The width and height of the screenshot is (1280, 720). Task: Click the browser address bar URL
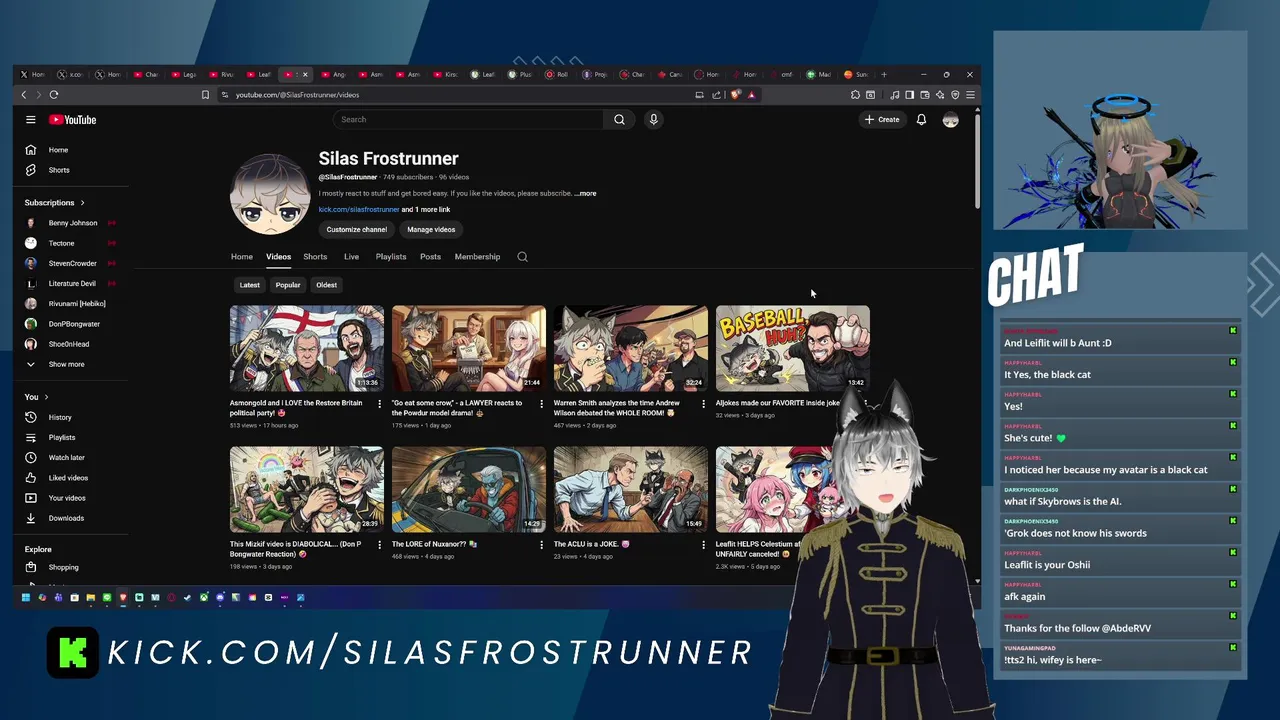pyautogui.click(x=297, y=95)
